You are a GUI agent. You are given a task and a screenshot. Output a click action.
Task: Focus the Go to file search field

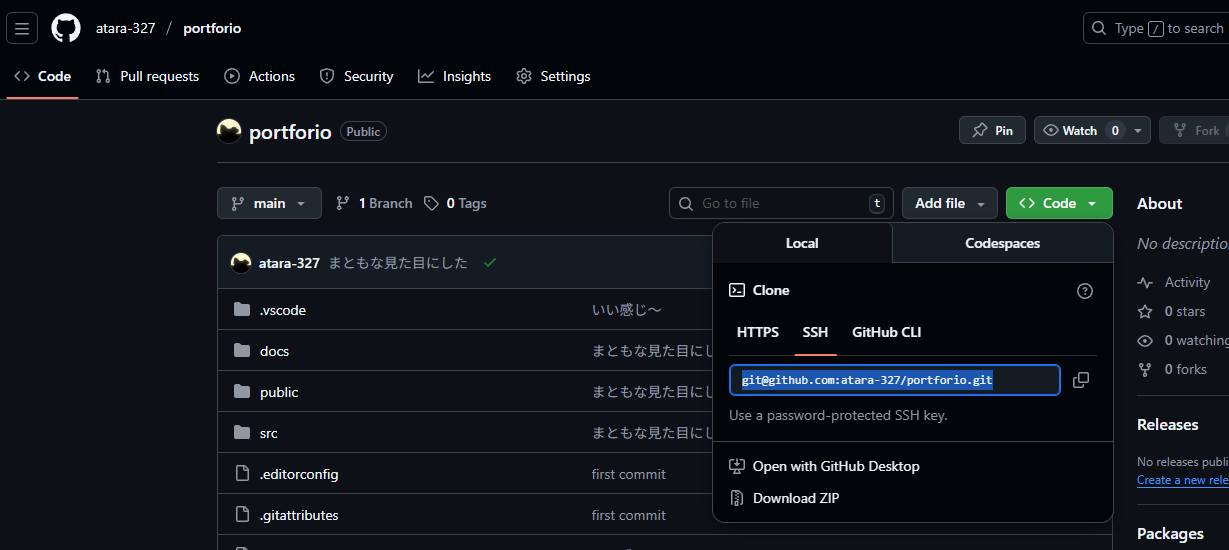[781, 203]
